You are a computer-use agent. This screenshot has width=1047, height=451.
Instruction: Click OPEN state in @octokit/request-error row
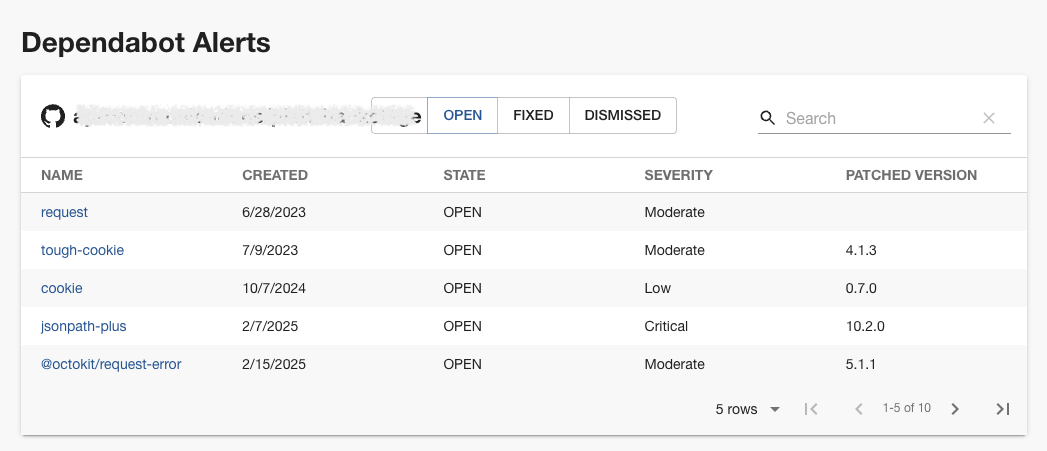tap(462, 365)
